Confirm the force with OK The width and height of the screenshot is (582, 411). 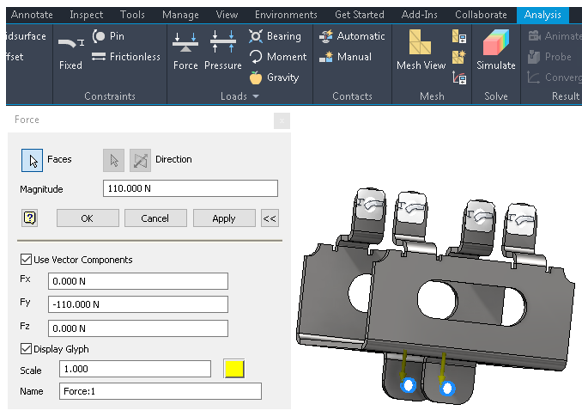[88, 218]
